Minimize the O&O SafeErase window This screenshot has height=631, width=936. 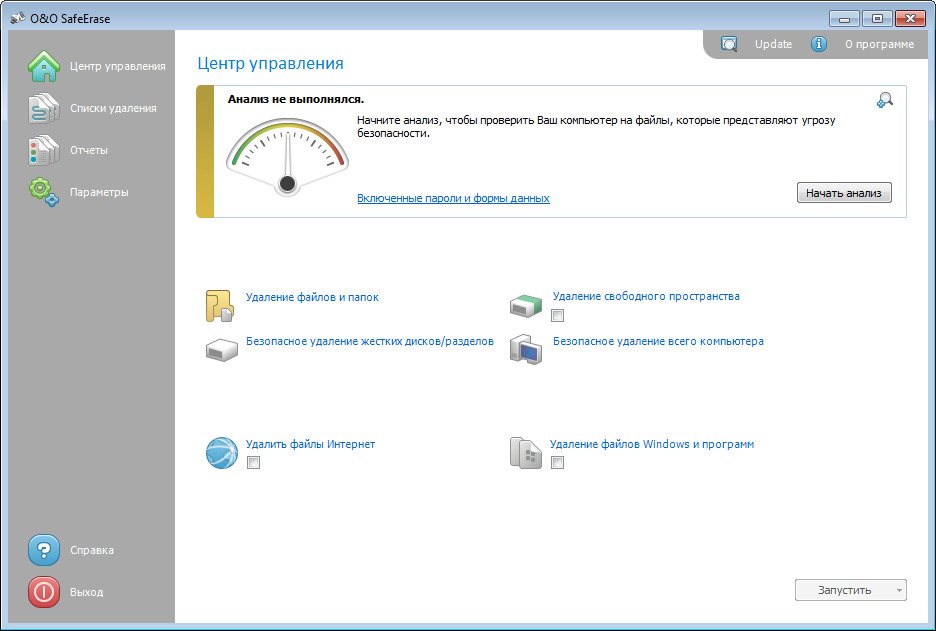845,19
